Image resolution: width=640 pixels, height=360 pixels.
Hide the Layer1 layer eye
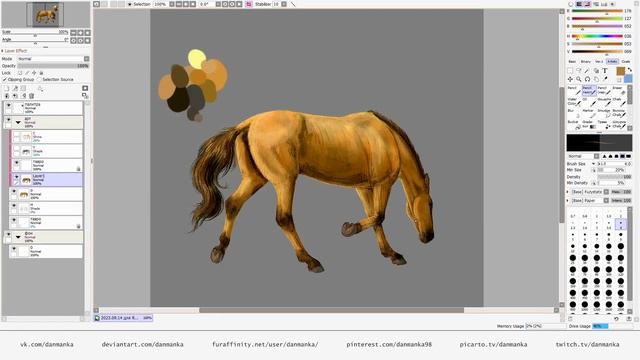(x=16, y=177)
